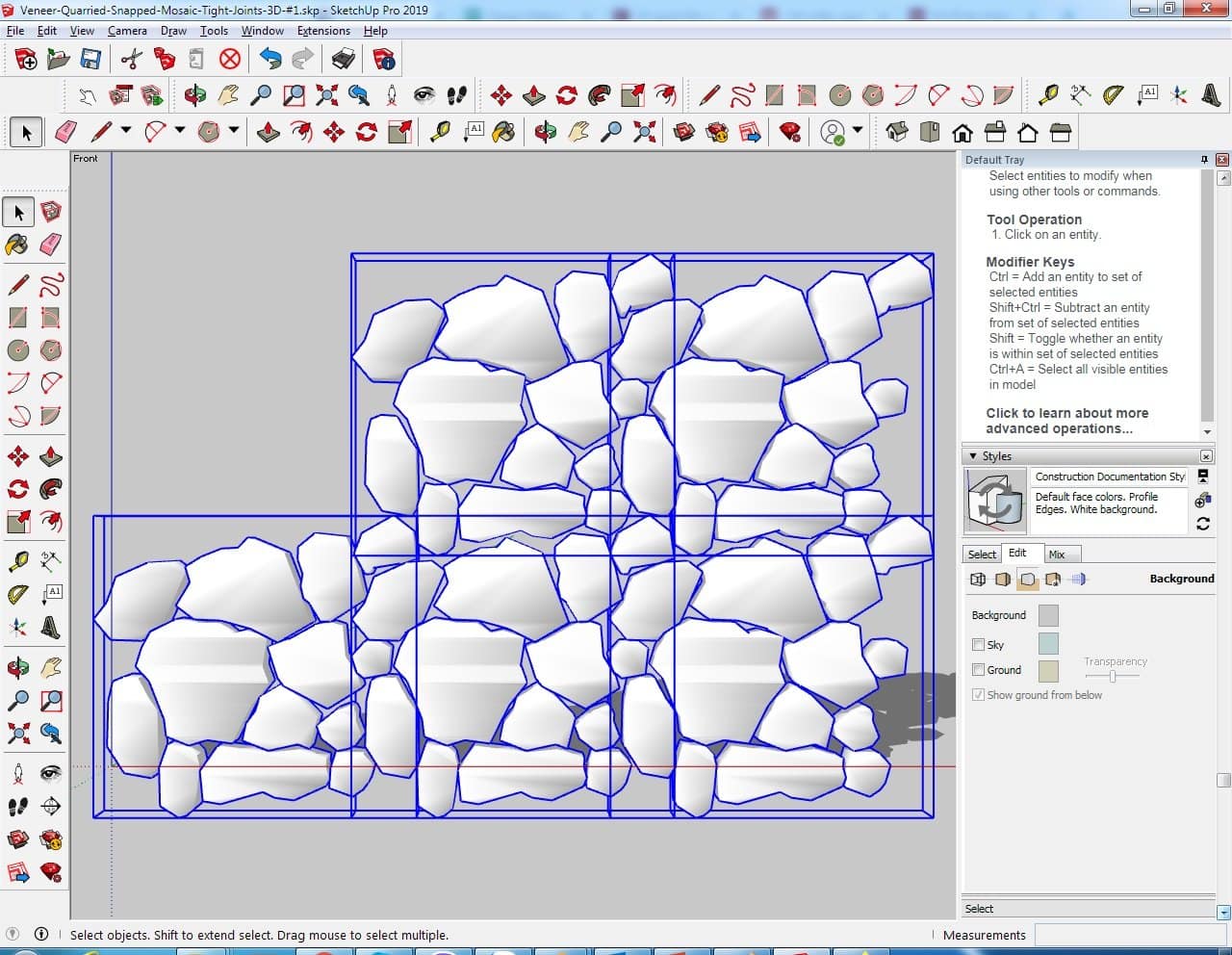Open the dropdown arrow next to the Pencil tool
This screenshot has width=1232, height=955.
(126, 131)
